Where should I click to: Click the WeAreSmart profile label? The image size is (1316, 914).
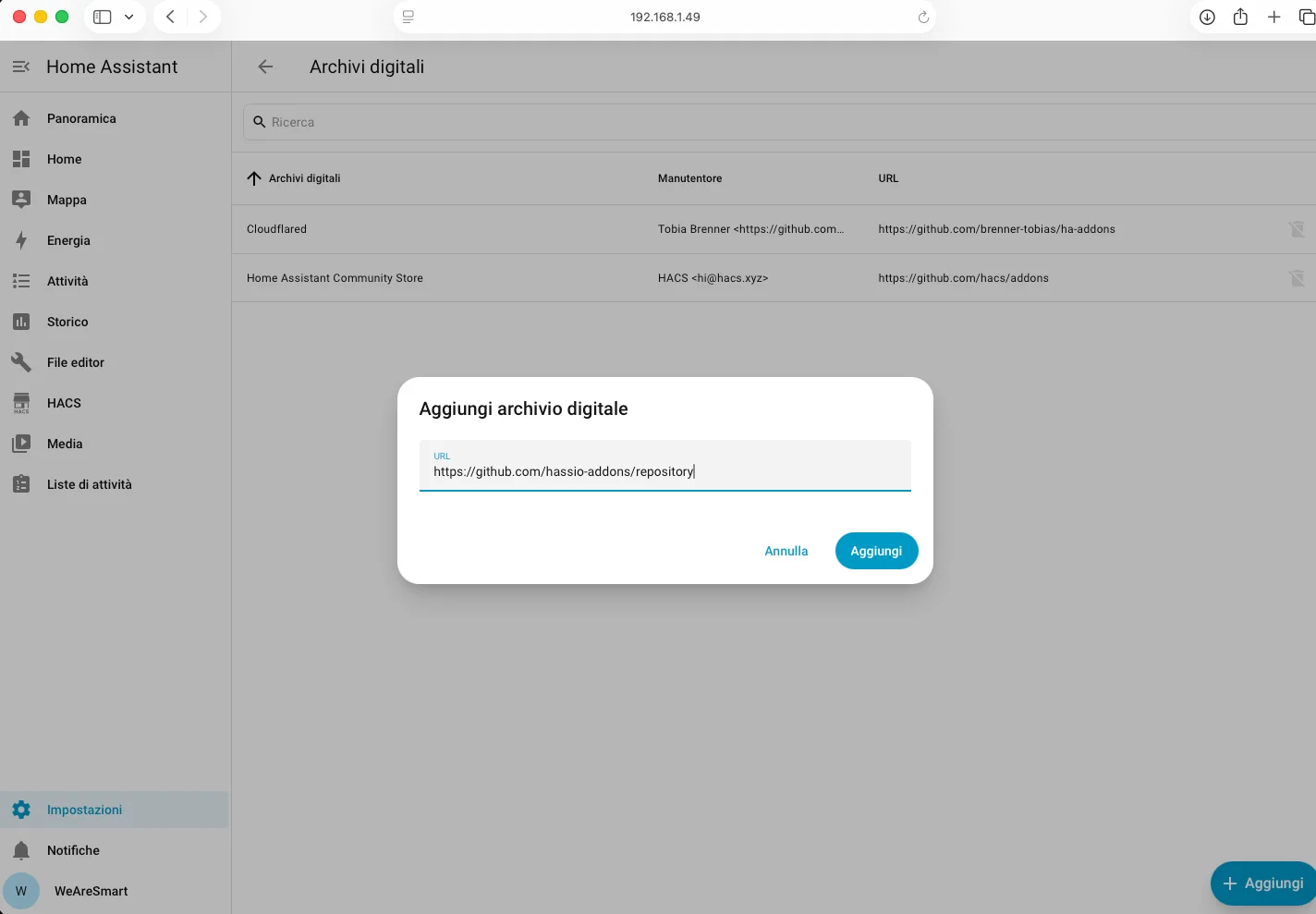[91, 891]
